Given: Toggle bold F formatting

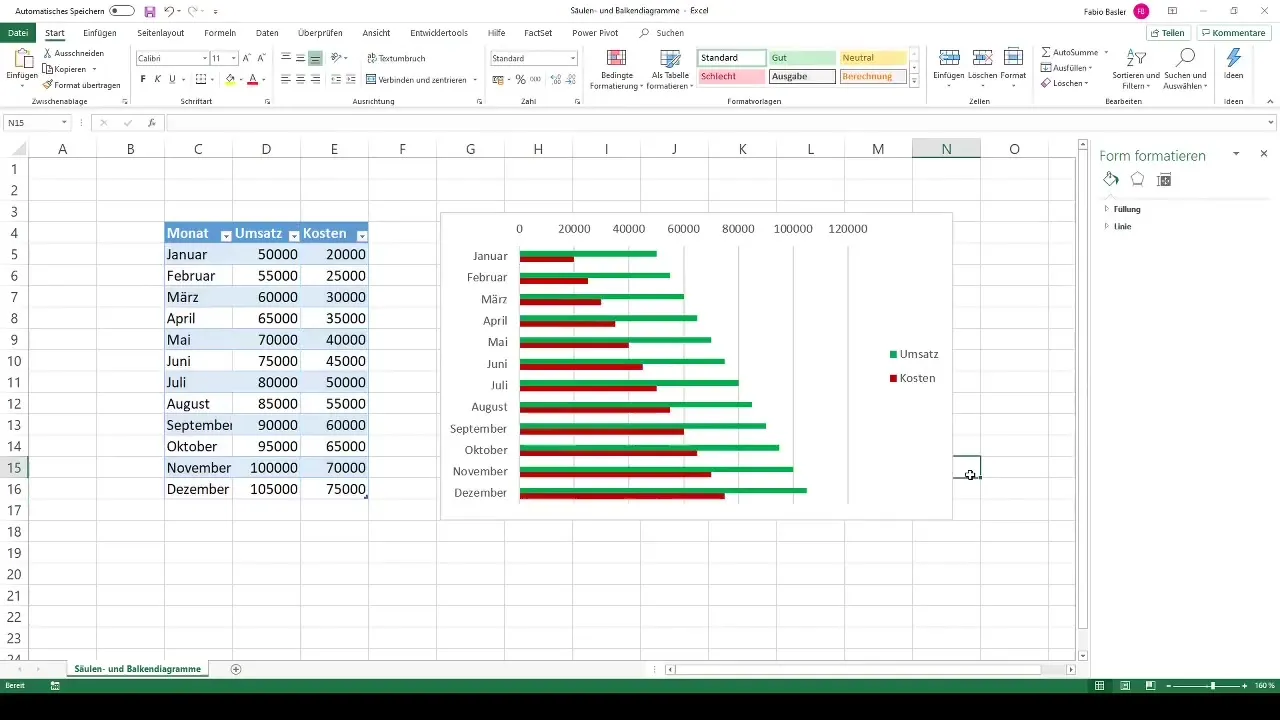Looking at the screenshot, I should click(x=143, y=79).
